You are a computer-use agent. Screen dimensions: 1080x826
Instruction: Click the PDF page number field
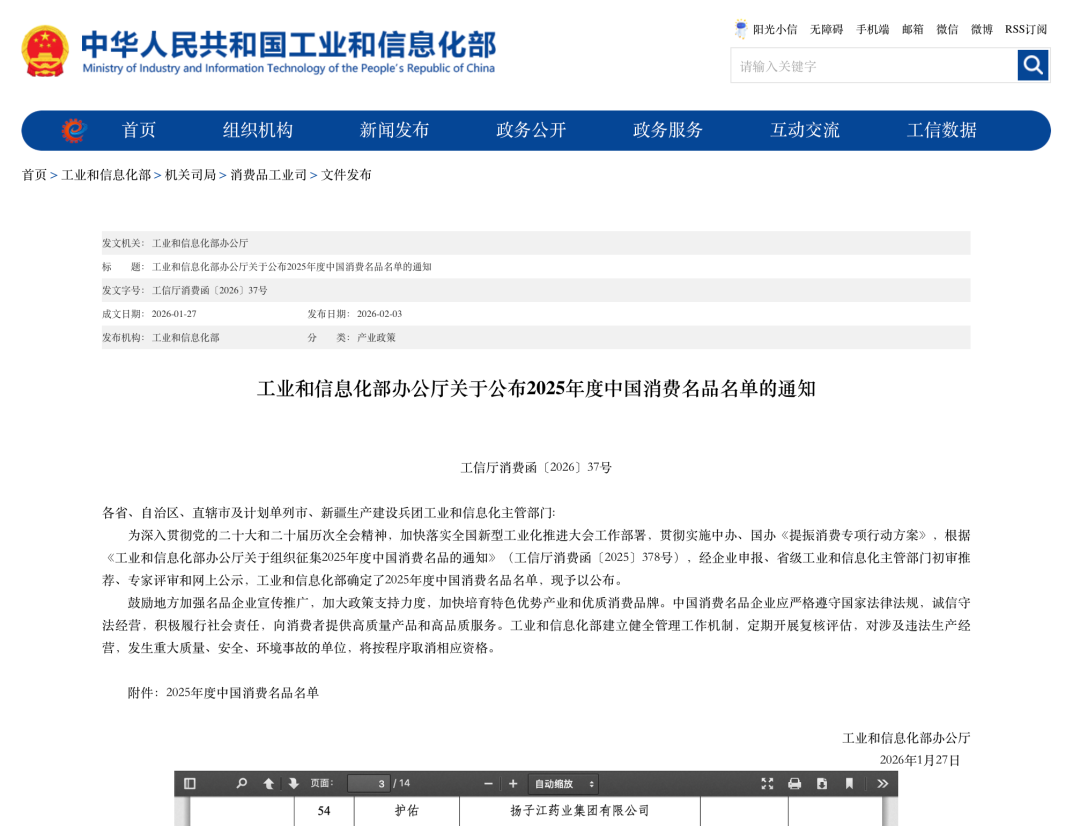coord(368,784)
